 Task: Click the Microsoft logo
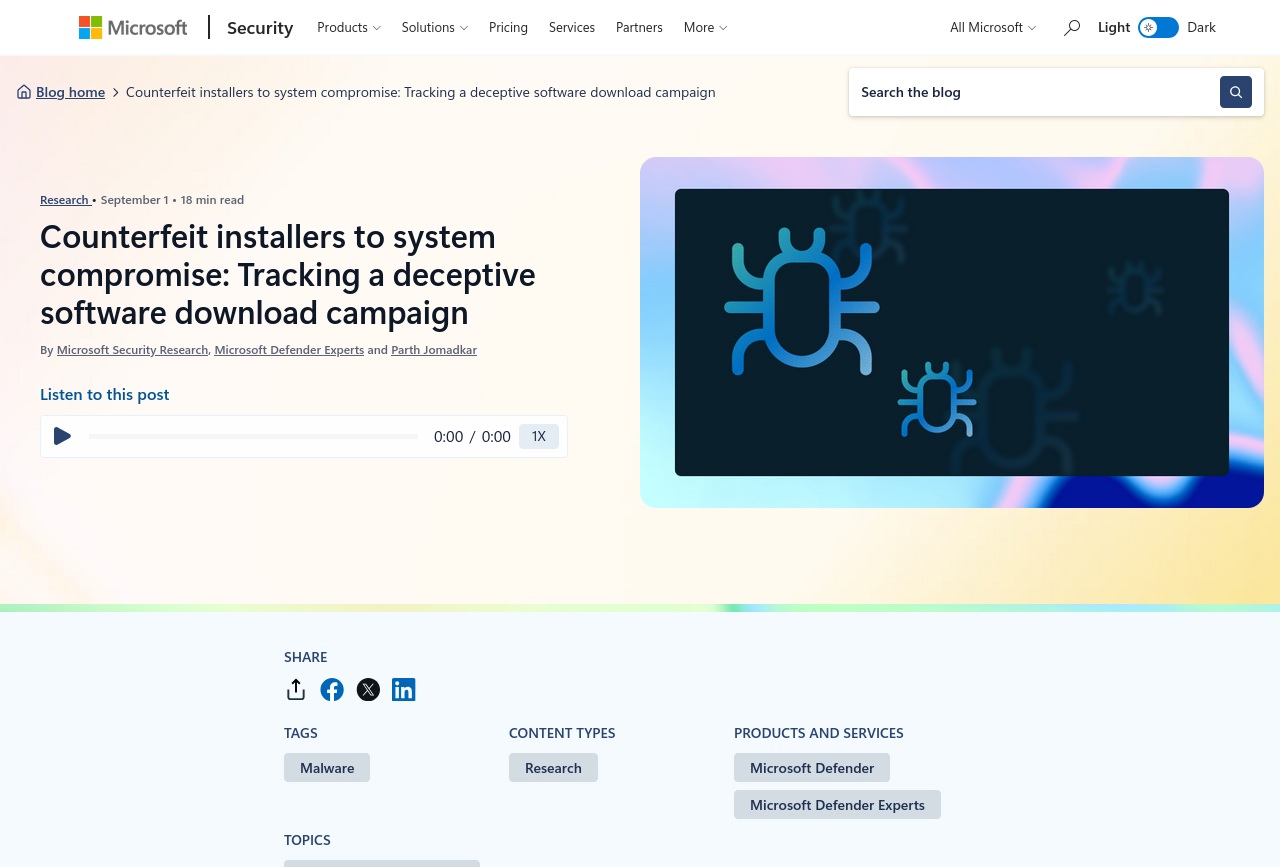pyautogui.click(x=133, y=27)
